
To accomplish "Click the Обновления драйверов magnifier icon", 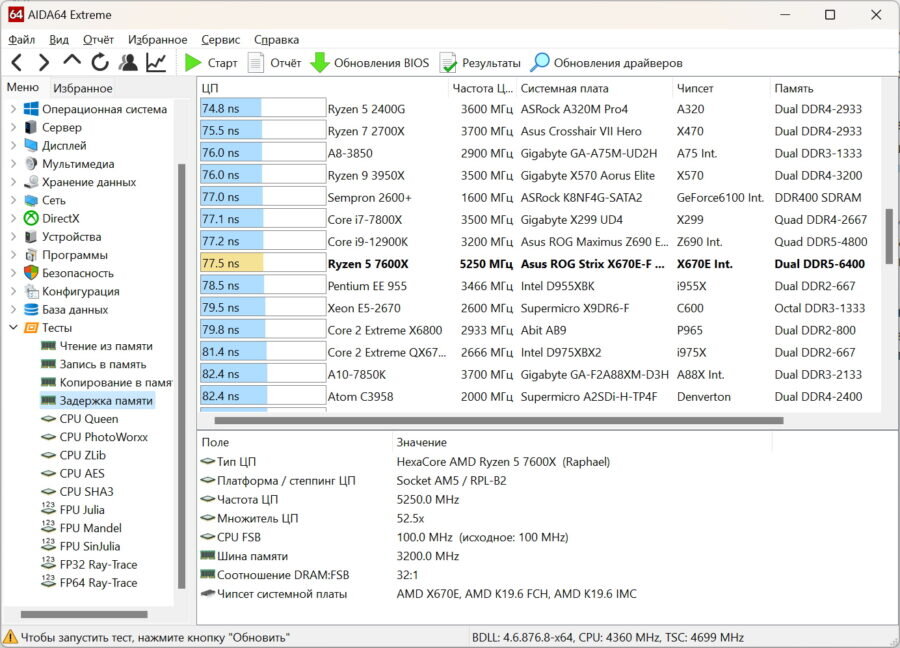I will click(x=540, y=63).
